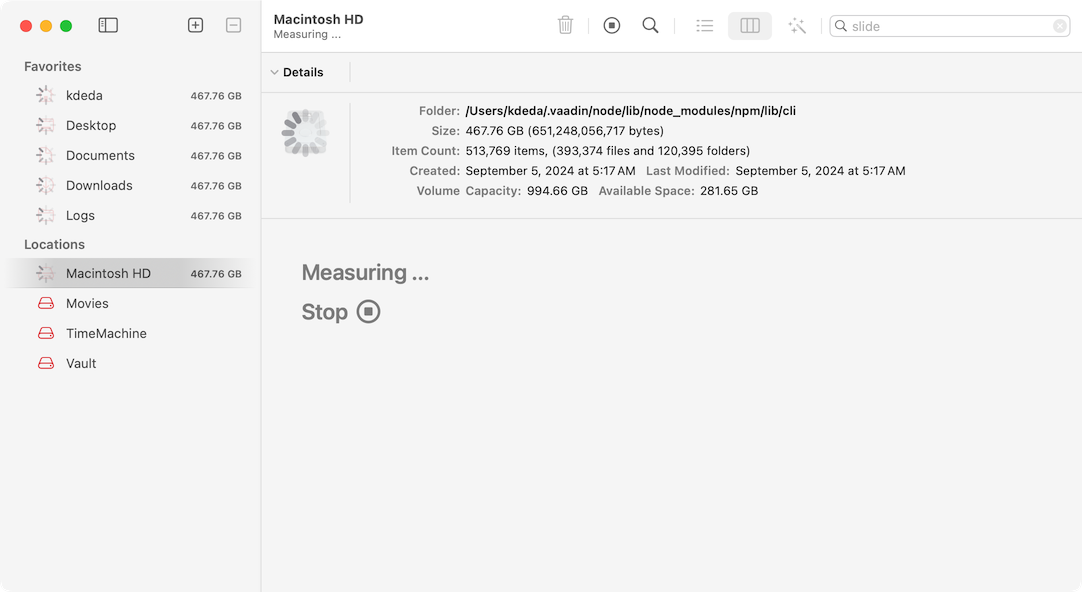Add a new item with the plus icon
The height and width of the screenshot is (592, 1082).
click(196, 25)
